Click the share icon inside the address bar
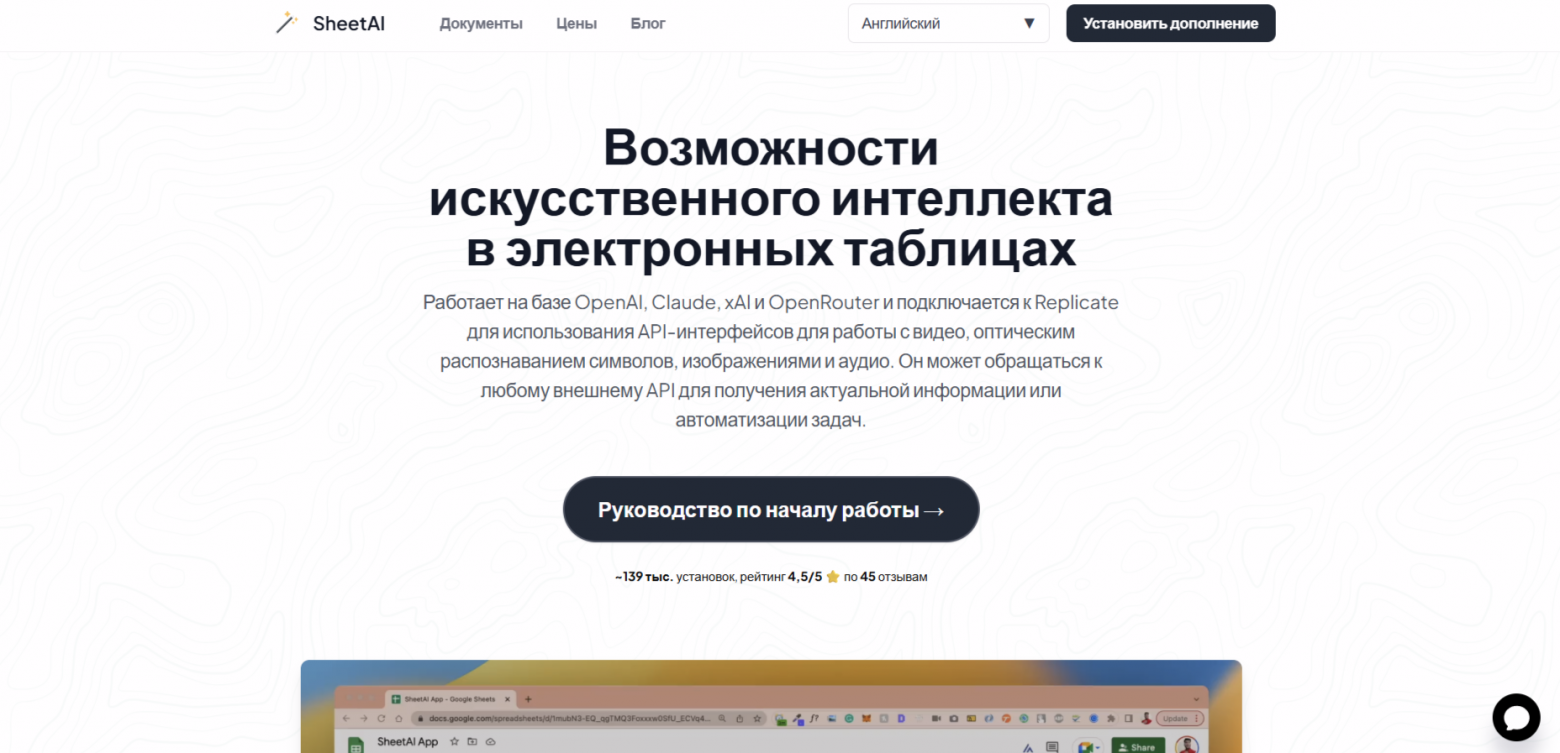Image resolution: width=1560 pixels, height=753 pixels. coord(739,718)
